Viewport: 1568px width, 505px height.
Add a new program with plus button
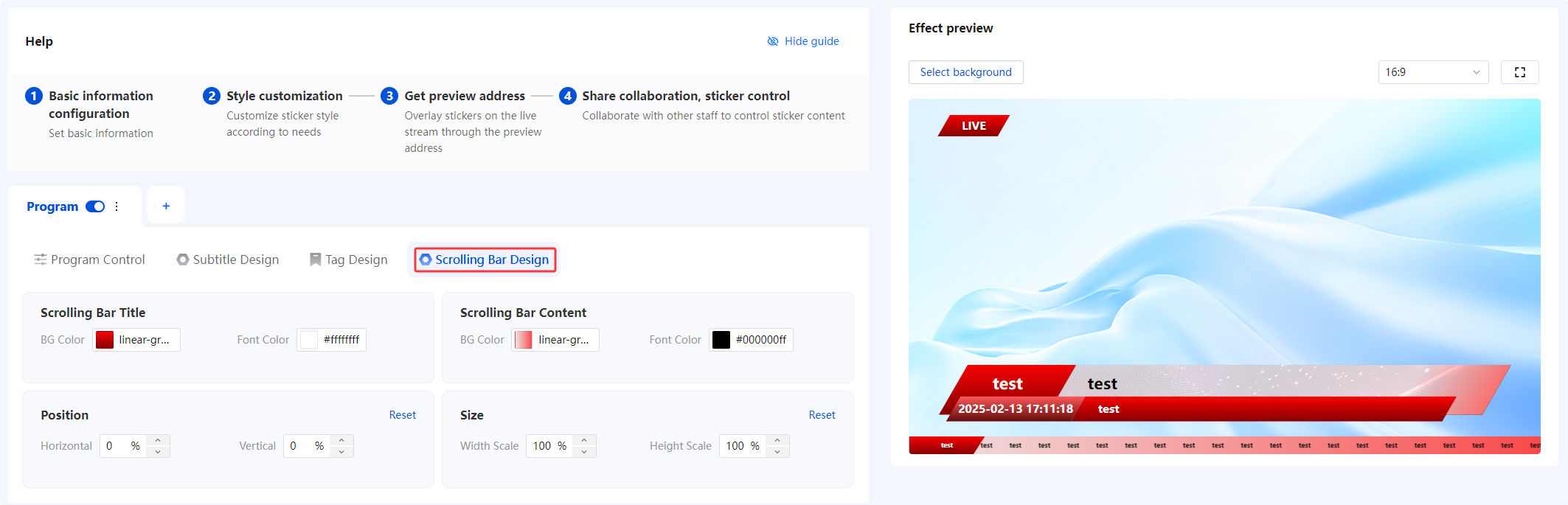pos(166,206)
